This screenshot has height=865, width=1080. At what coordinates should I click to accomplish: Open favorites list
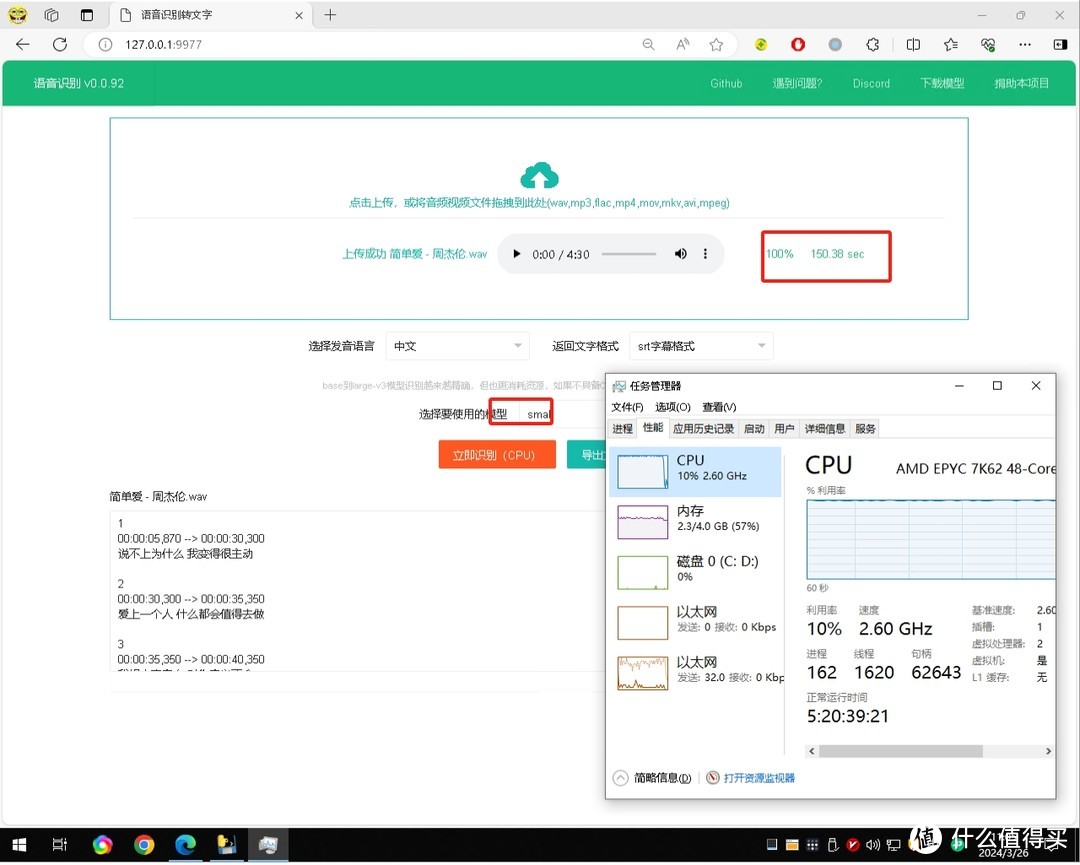click(x=951, y=45)
